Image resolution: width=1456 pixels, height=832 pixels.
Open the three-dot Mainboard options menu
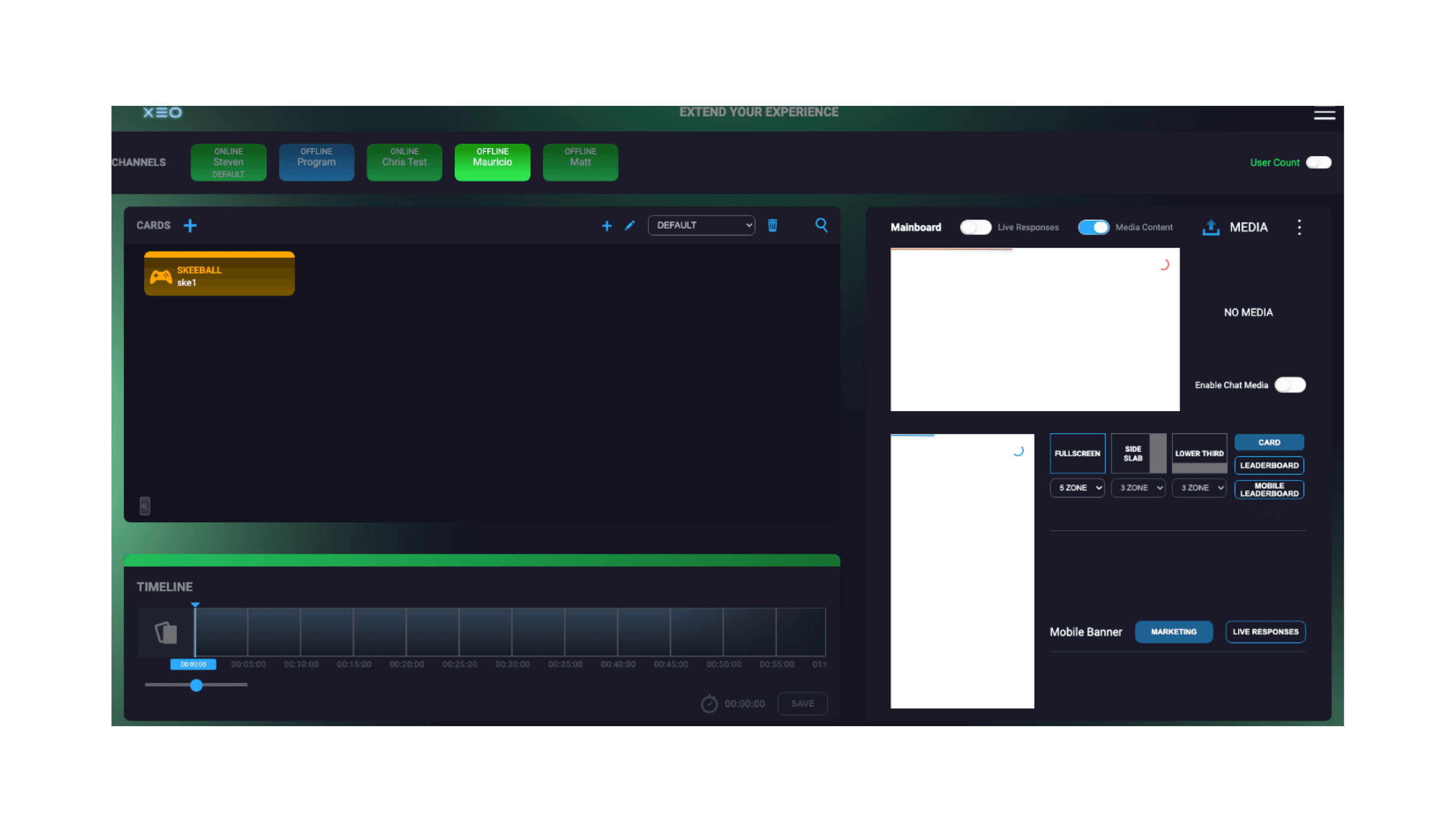coord(1298,227)
